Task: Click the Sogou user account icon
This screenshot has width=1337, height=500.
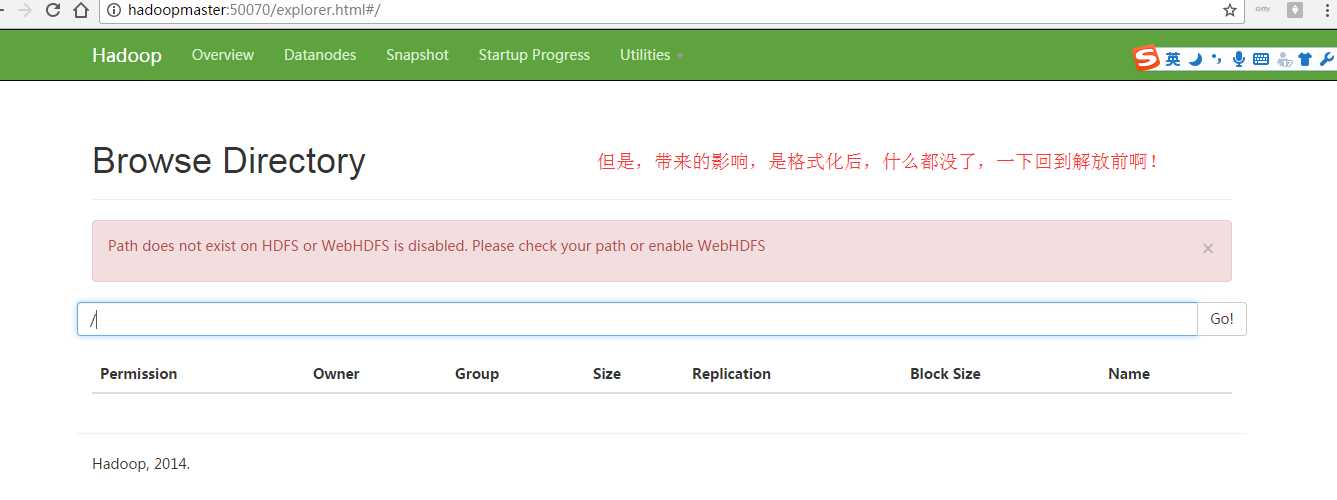Action: [1283, 59]
